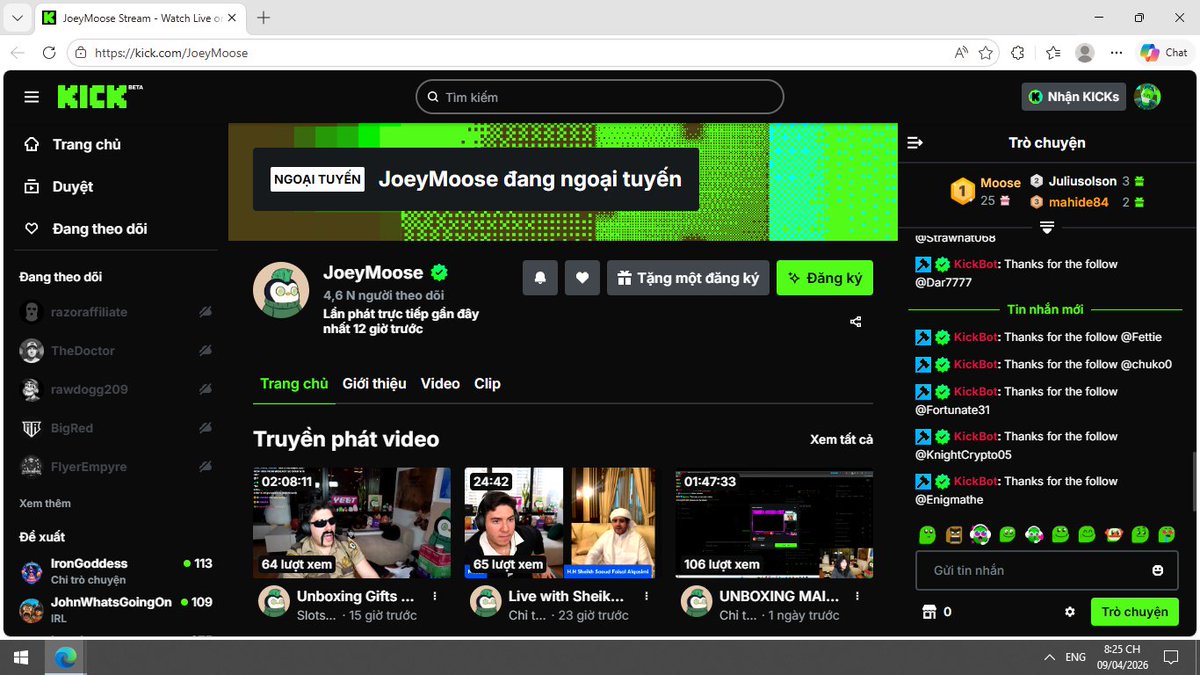Add page to favorites star icon
Image resolution: width=1200 pixels, height=675 pixels.
tap(986, 53)
